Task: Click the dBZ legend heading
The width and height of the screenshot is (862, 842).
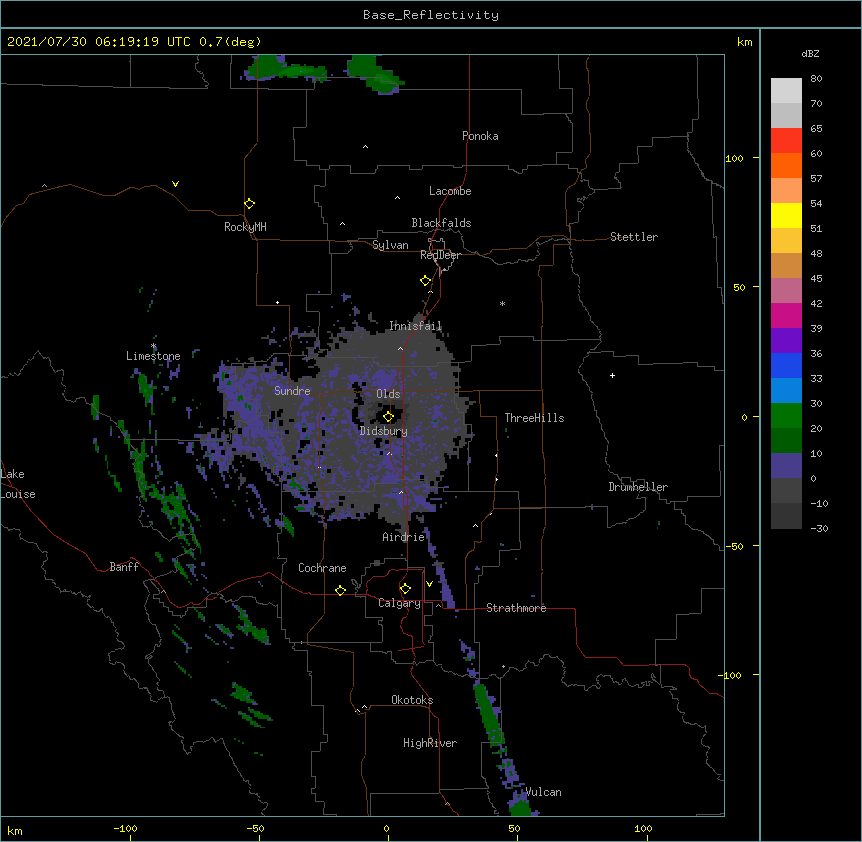Action: pyautogui.click(x=810, y=53)
